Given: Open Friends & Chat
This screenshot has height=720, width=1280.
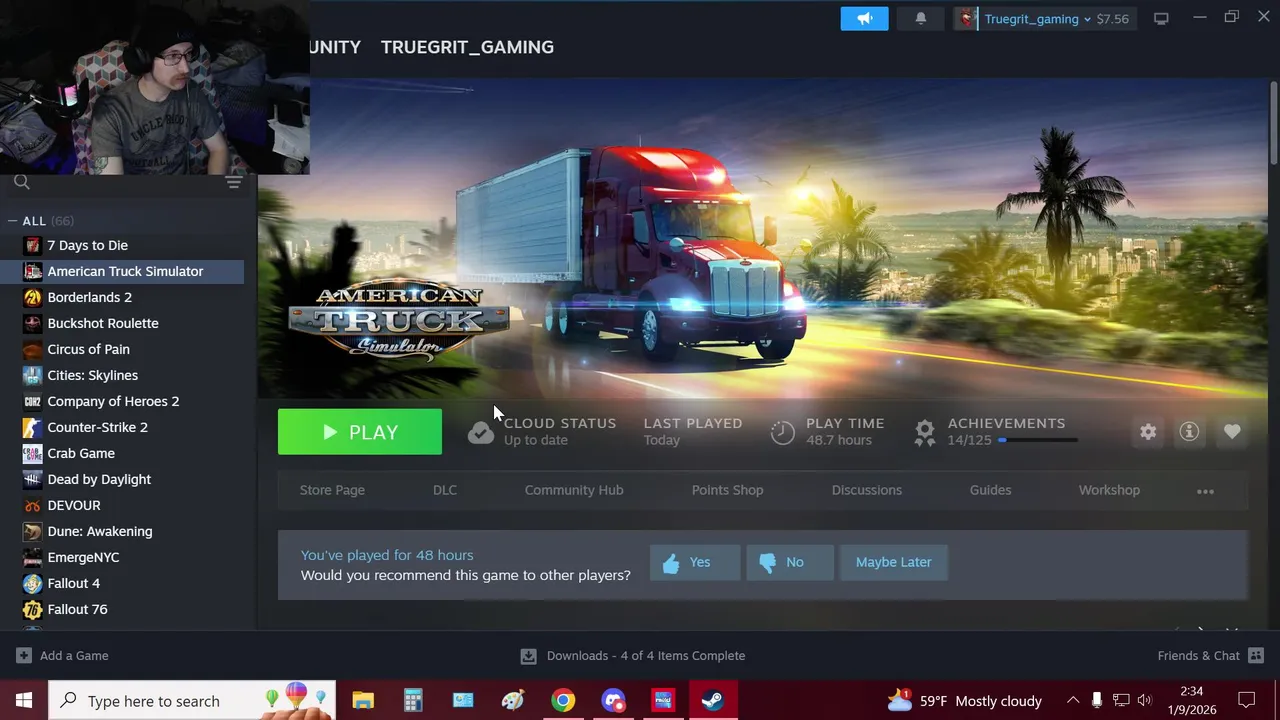Looking at the screenshot, I should click(1211, 656).
